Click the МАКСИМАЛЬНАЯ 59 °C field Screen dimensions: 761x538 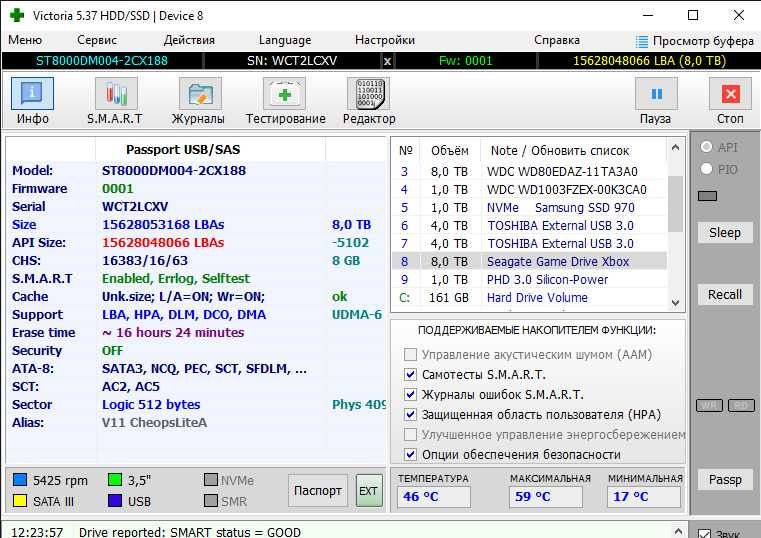point(546,497)
